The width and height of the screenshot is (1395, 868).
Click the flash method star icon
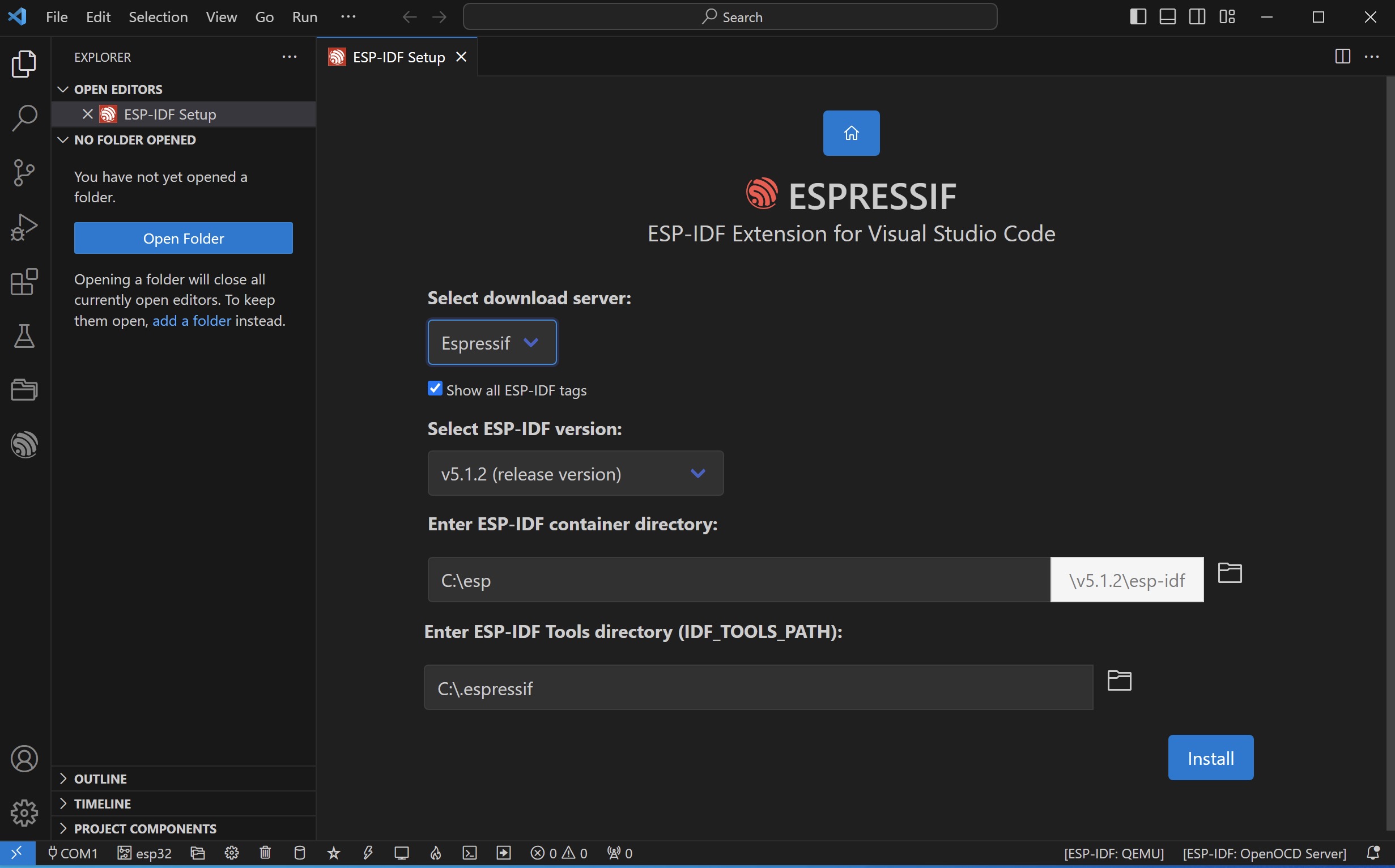pos(334,853)
